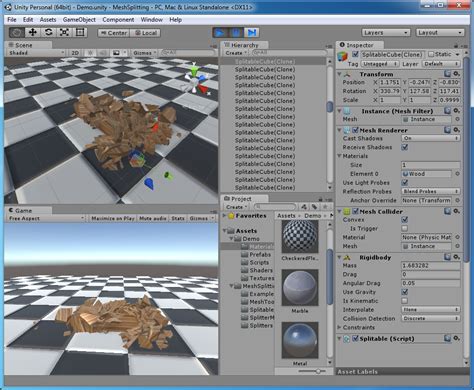Select the Hand tool in toolbar
The width and height of the screenshot is (474, 390).
pyautogui.click(x=17, y=32)
